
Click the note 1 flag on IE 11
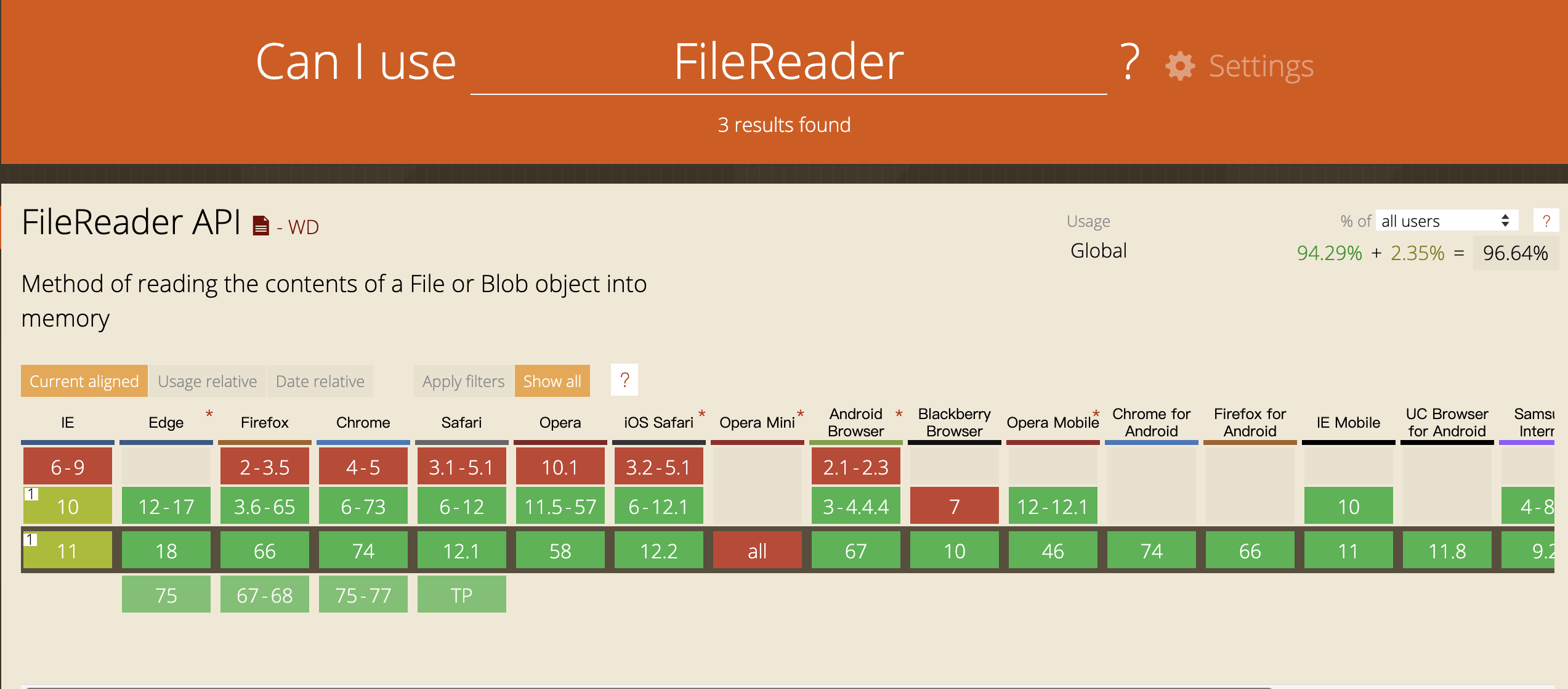click(30, 540)
